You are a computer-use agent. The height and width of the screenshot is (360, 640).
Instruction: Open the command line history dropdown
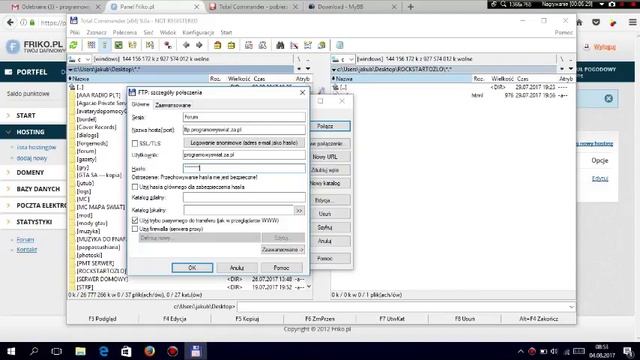pyautogui.click(x=571, y=307)
